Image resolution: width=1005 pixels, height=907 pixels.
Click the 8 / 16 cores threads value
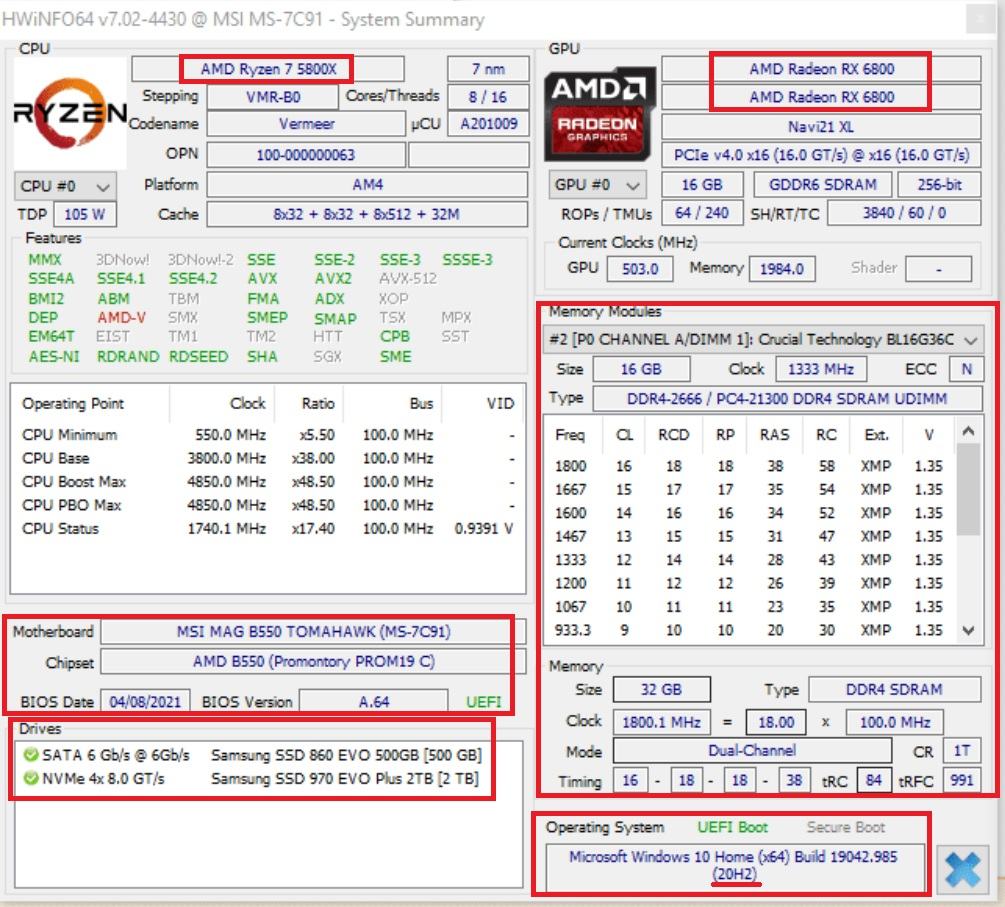(488, 97)
